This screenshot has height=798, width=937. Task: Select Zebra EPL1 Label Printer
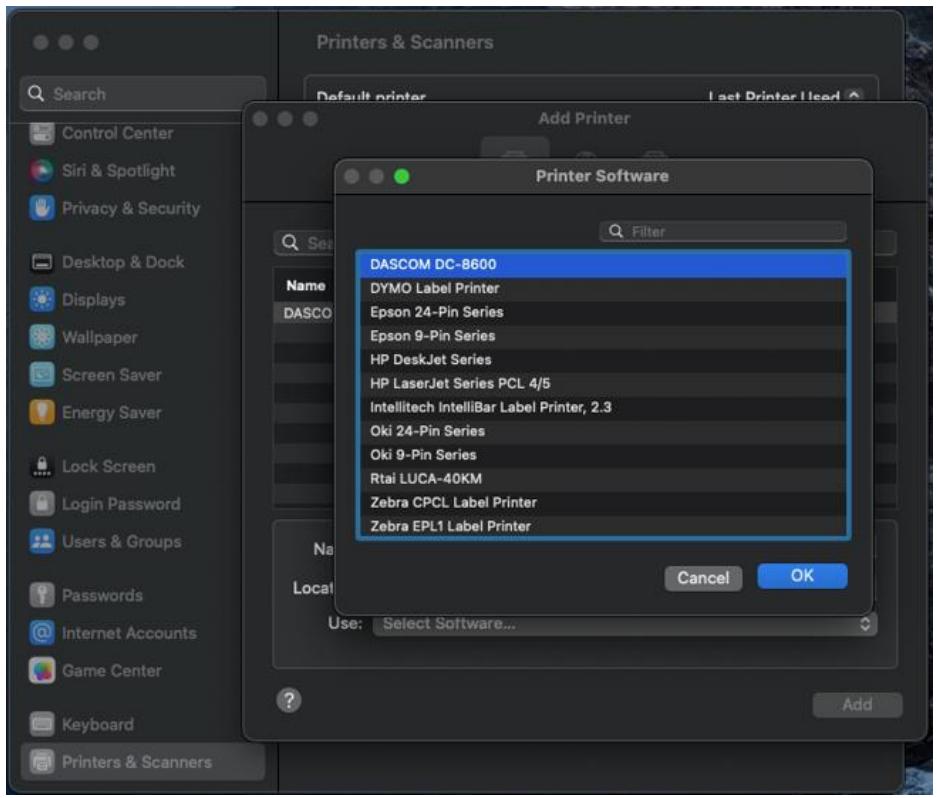604,526
